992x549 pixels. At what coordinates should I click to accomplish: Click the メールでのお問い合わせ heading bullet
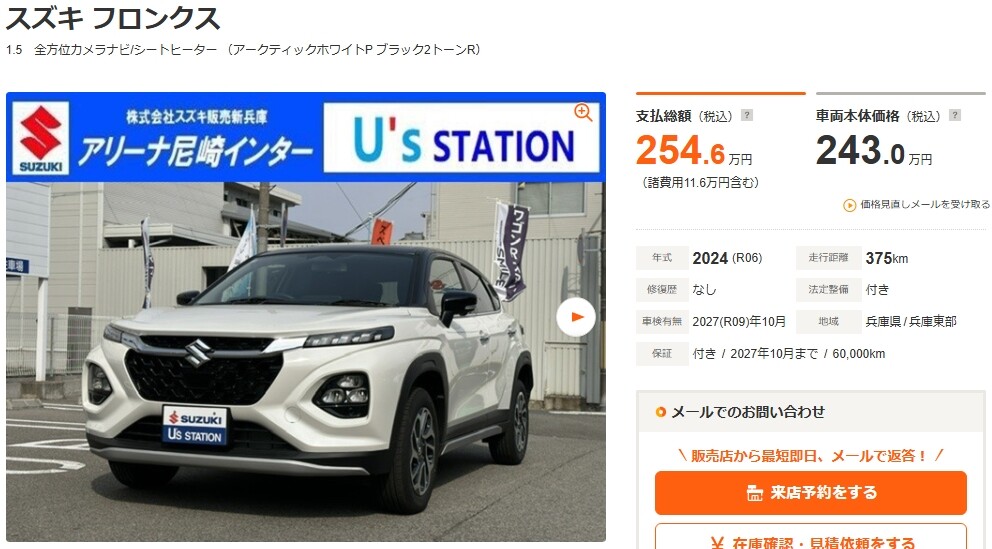tap(660, 412)
